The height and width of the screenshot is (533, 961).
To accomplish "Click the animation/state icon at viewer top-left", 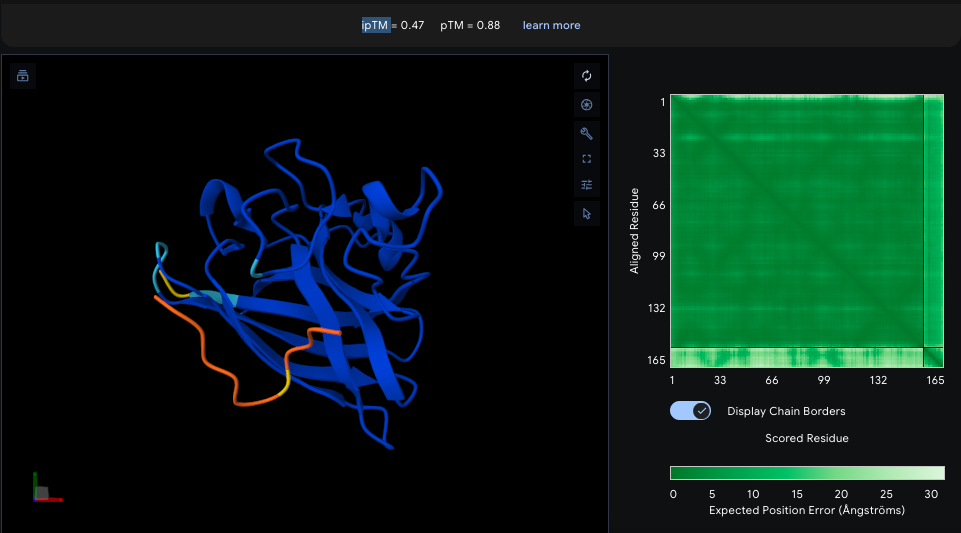I will [23, 76].
